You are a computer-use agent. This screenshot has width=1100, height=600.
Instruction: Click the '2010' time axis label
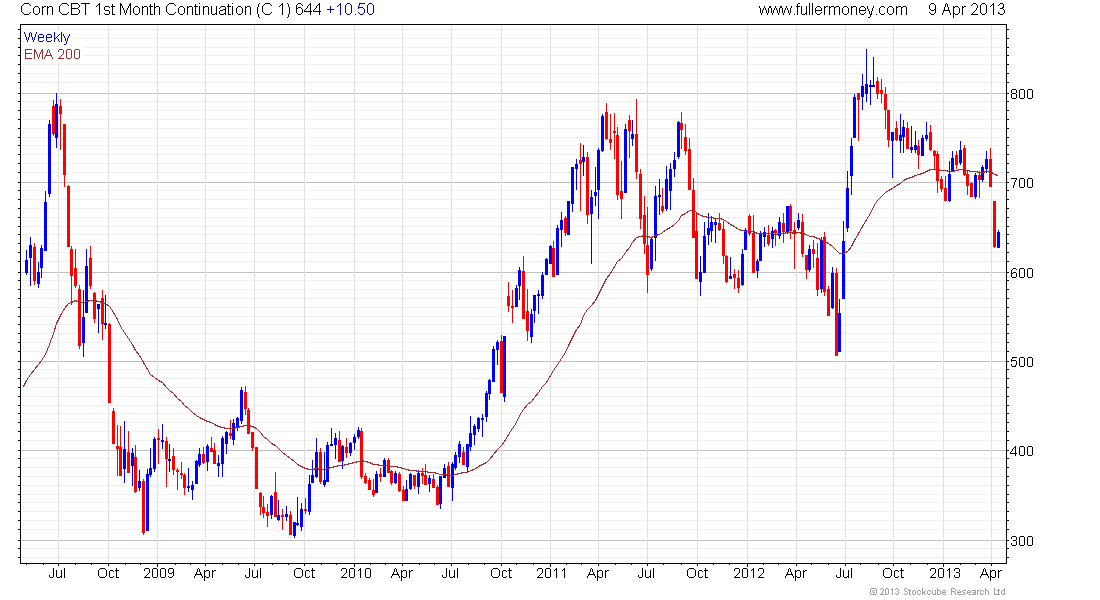(356, 573)
